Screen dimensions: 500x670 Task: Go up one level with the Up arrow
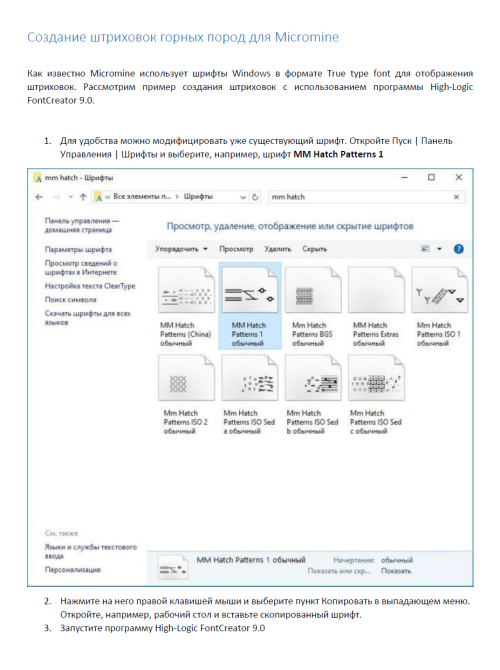[83, 197]
